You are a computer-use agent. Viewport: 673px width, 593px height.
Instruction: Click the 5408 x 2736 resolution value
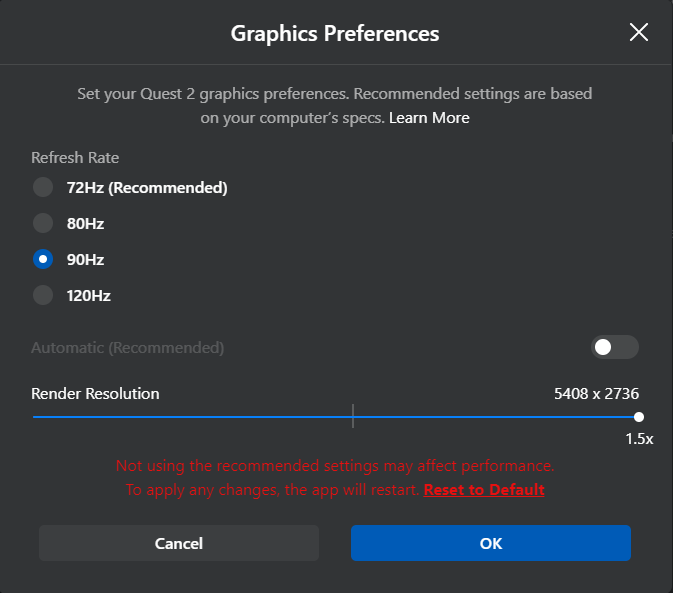(596, 393)
